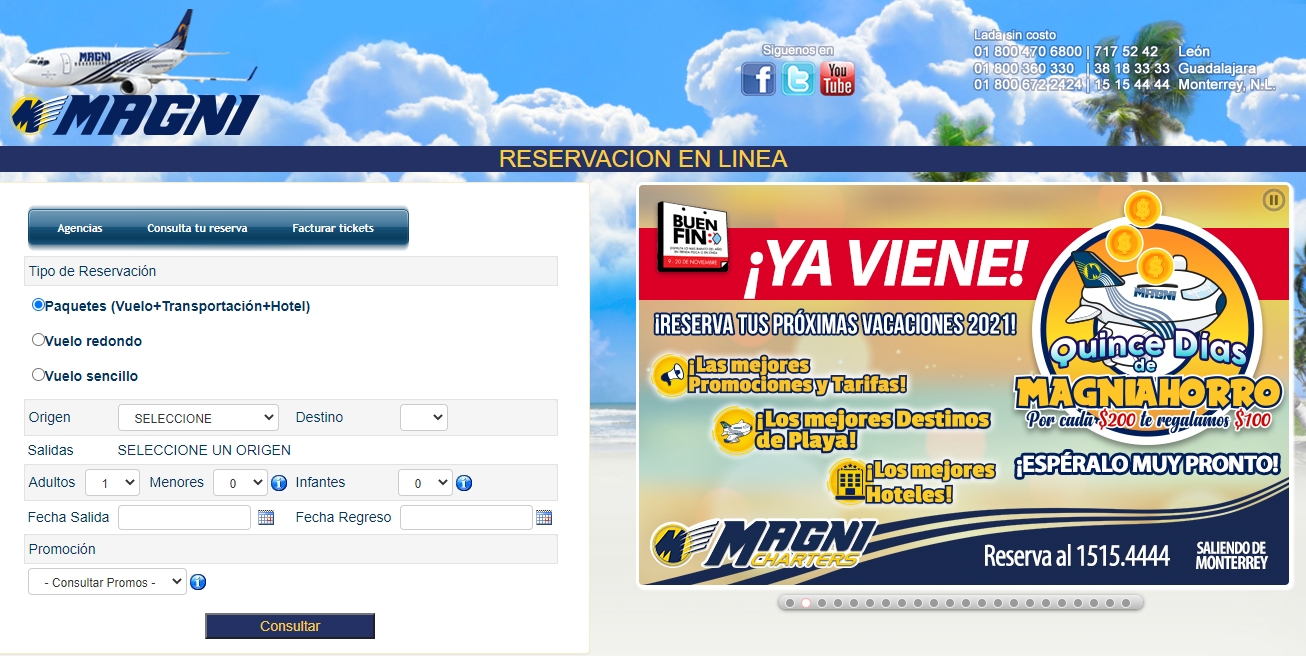Image resolution: width=1306 pixels, height=656 pixels.
Task: Show info icon next to Menores
Action: pos(279,483)
